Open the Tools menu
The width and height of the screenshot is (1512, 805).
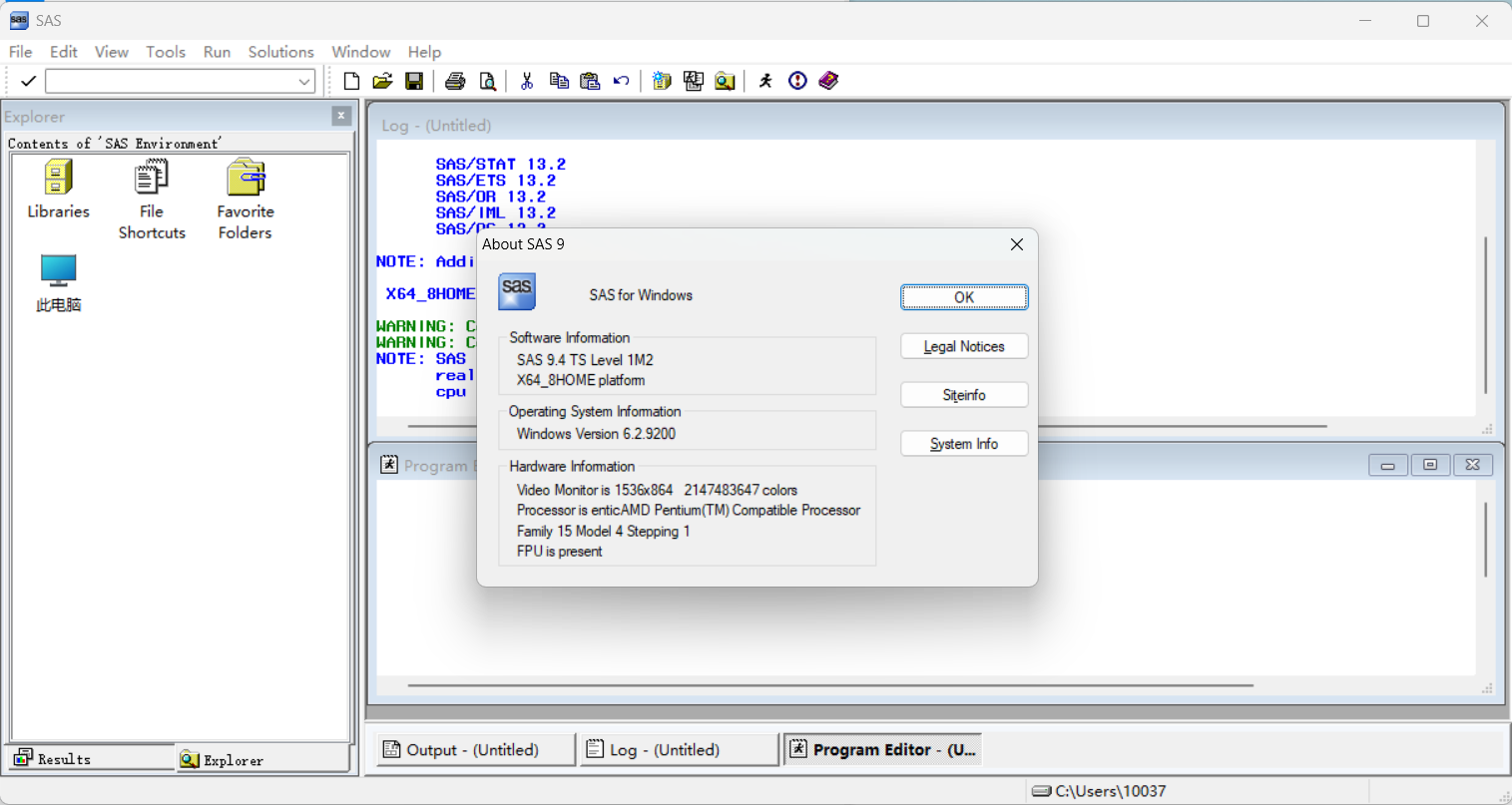pos(166,52)
